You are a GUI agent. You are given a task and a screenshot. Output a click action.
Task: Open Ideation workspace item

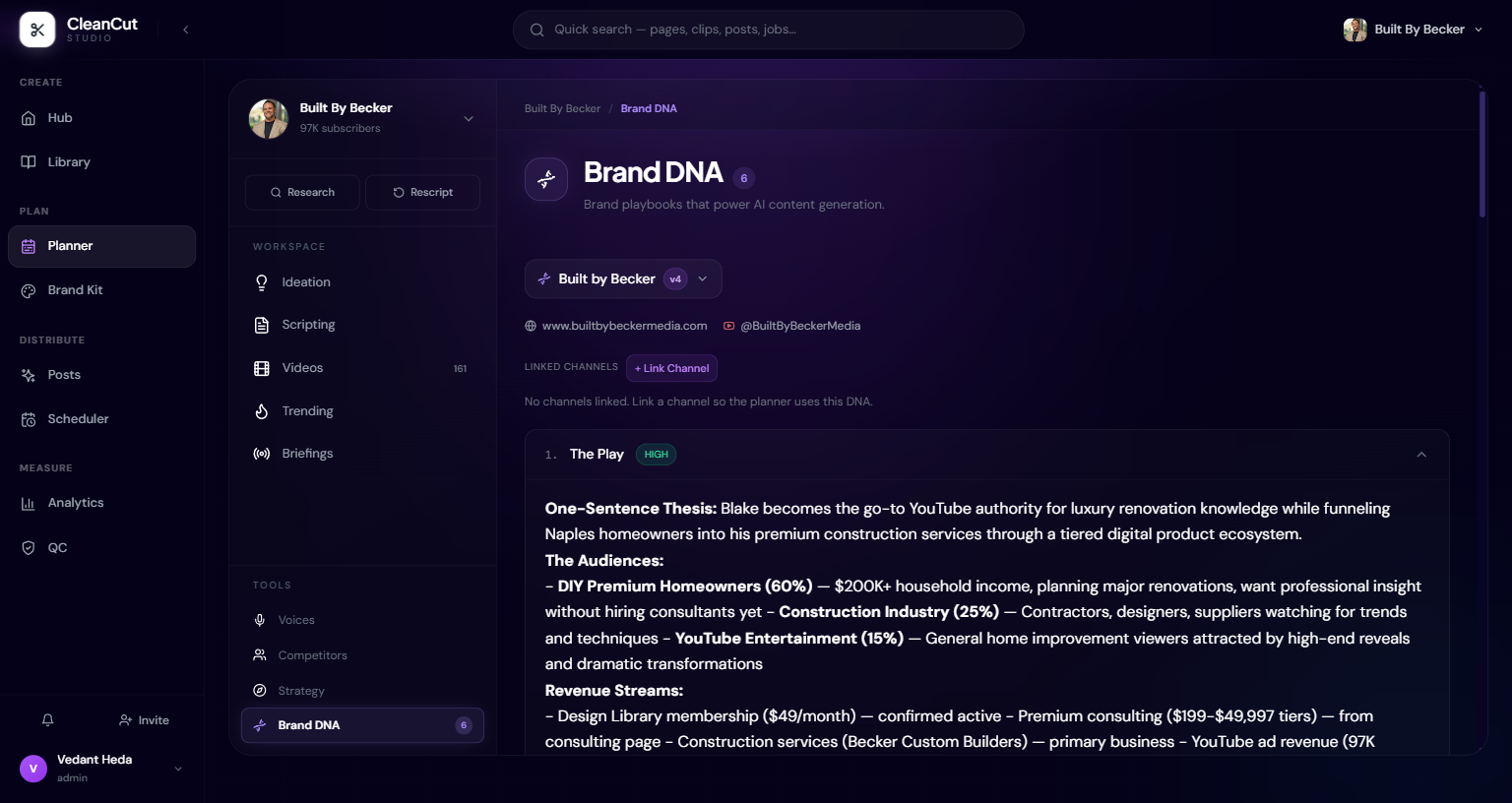pyautogui.click(x=362, y=282)
